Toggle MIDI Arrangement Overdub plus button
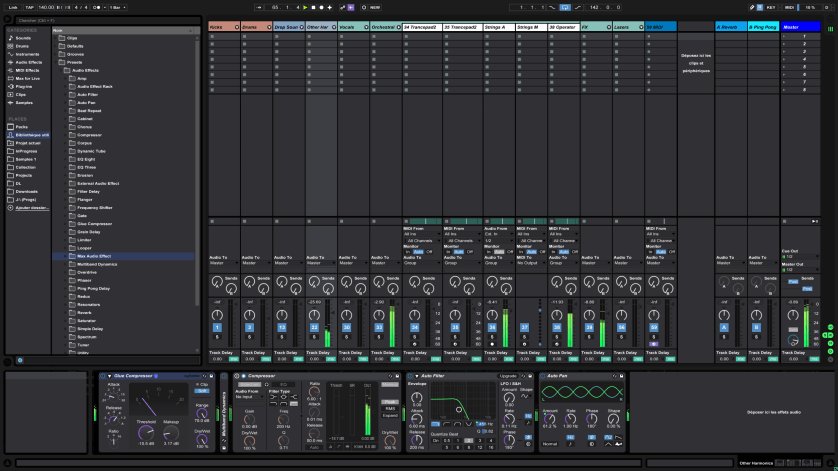The height and width of the screenshot is (471, 838). [329, 7]
